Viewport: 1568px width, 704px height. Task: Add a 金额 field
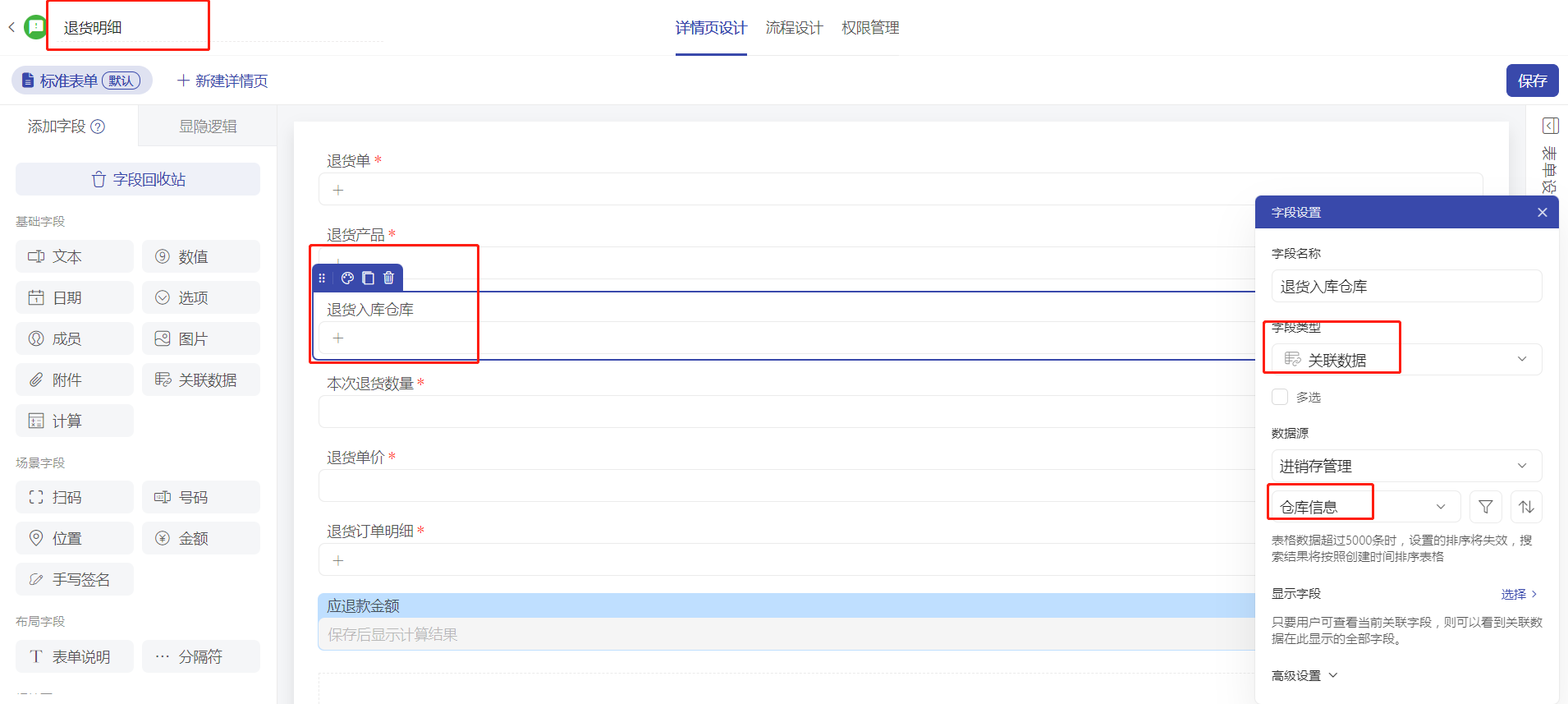(x=201, y=538)
